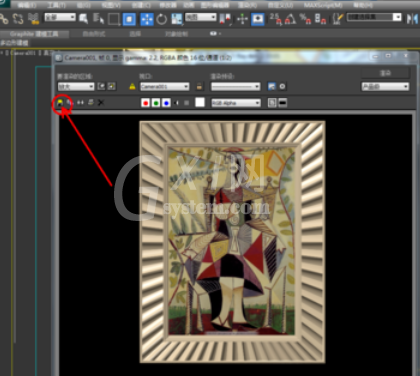
Task: Clear the rendered frame with the X icon
Action: pyautogui.click(x=101, y=103)
